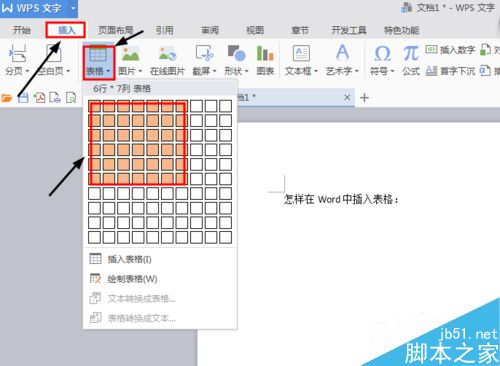
Task: Click the 文本框 text box icon
Action: pyautogui.click(x=301, y=53)
